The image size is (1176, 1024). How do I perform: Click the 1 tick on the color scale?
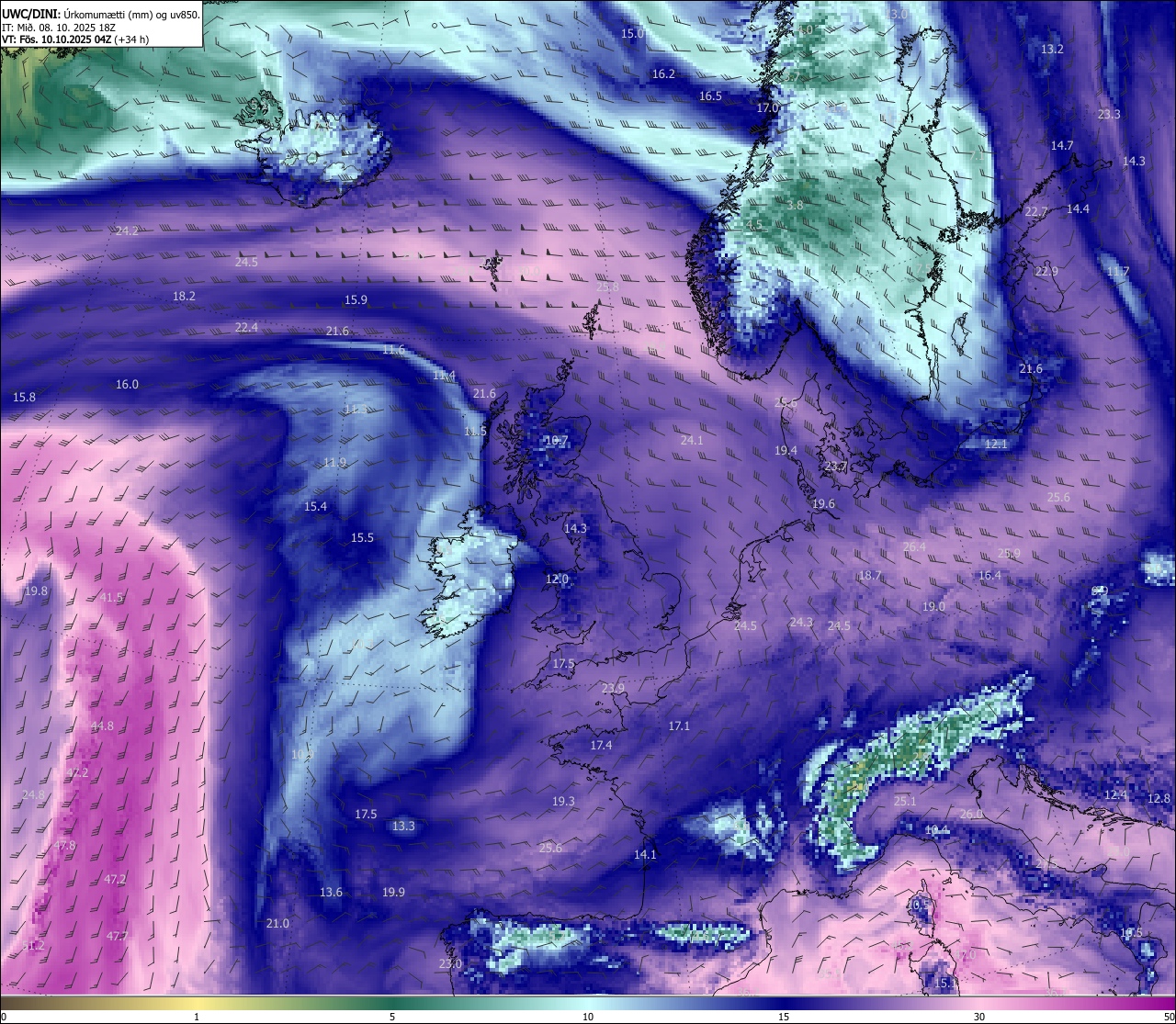click(197, 1016)
